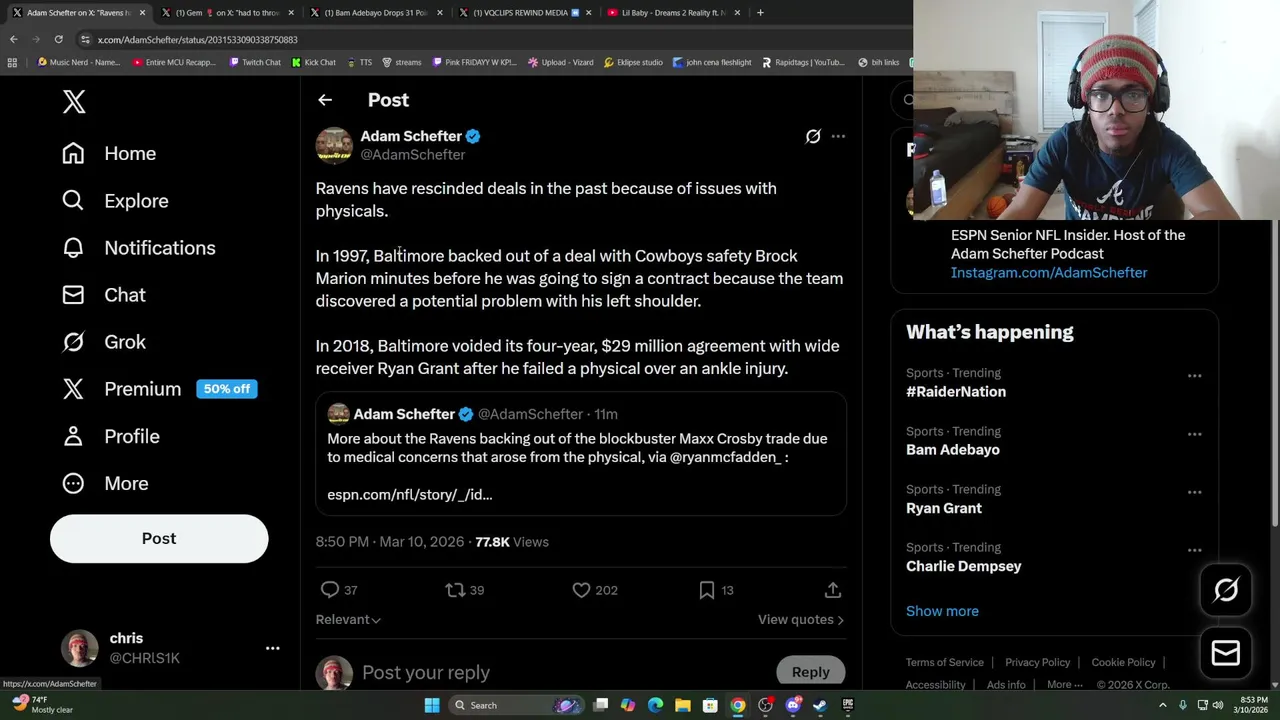This screenshot has height=720, width=1280.
Task: Open Explore from the sidebar
Action: click(x=115, y=201)
